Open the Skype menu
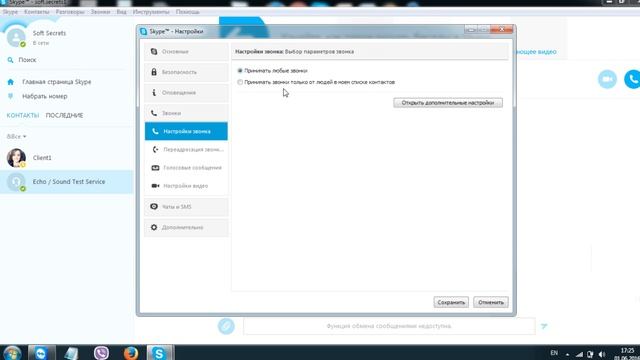This screenshot has height=360, width=640. pyautogui.click(x=10, y=12)
